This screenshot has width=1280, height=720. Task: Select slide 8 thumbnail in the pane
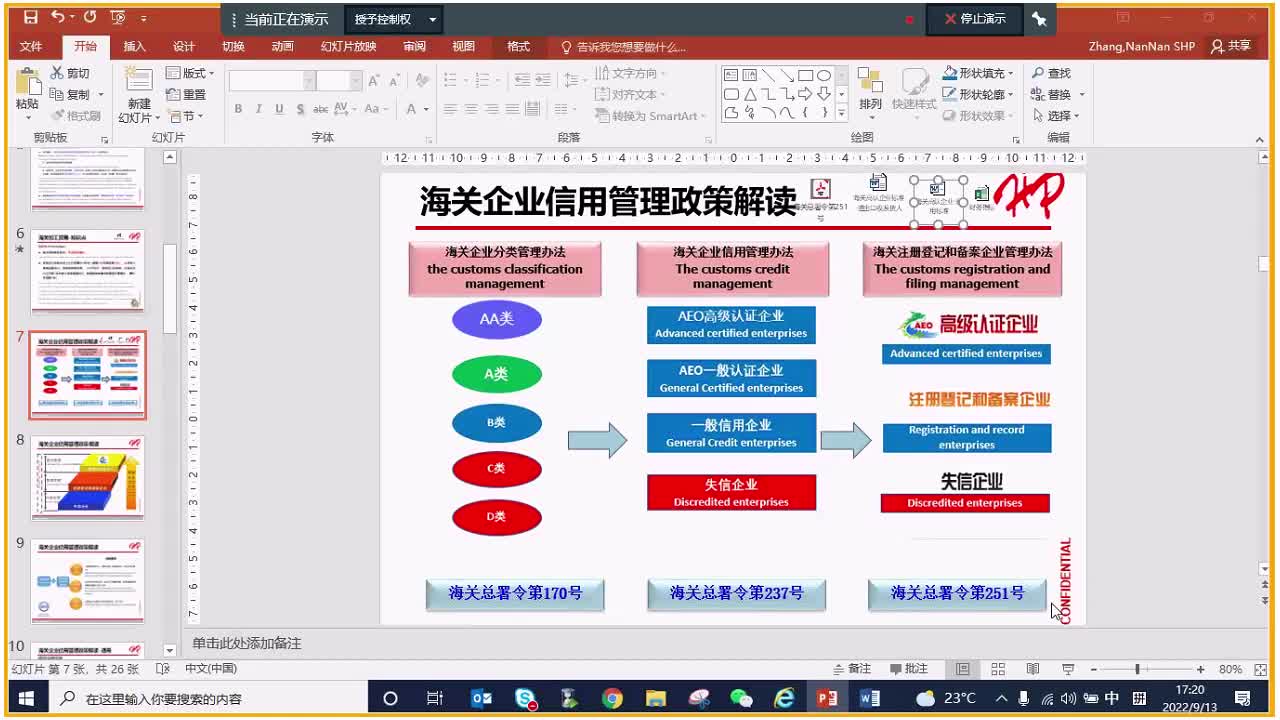pyautogui.click(x=88, y=478)
